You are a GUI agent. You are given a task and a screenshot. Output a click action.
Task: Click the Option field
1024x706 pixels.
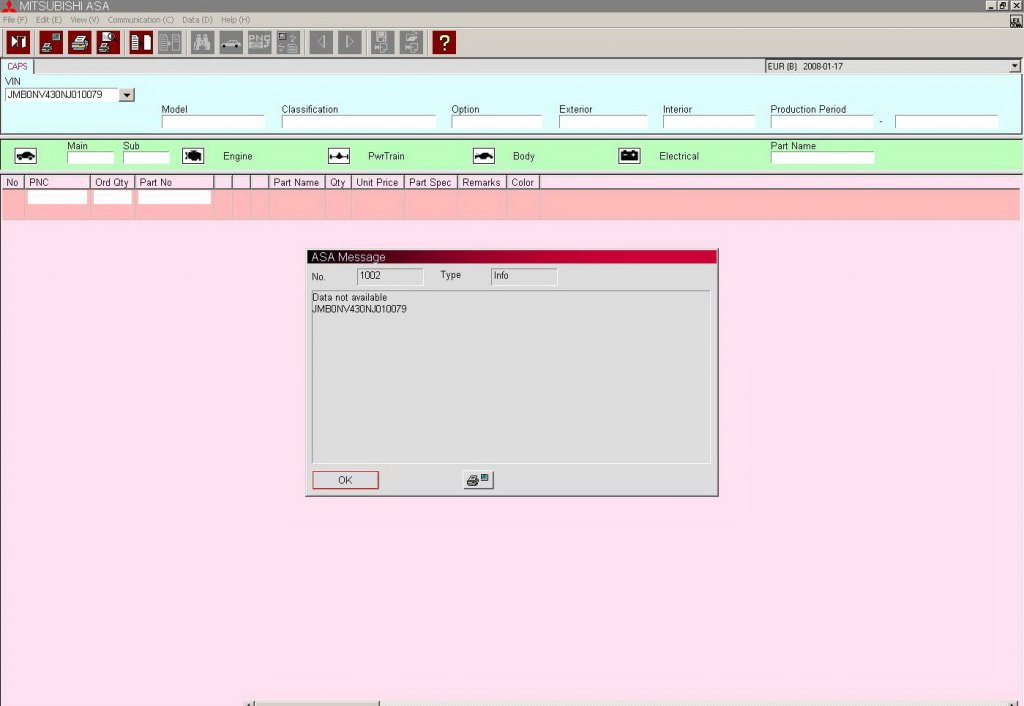[x=496, y=122]
